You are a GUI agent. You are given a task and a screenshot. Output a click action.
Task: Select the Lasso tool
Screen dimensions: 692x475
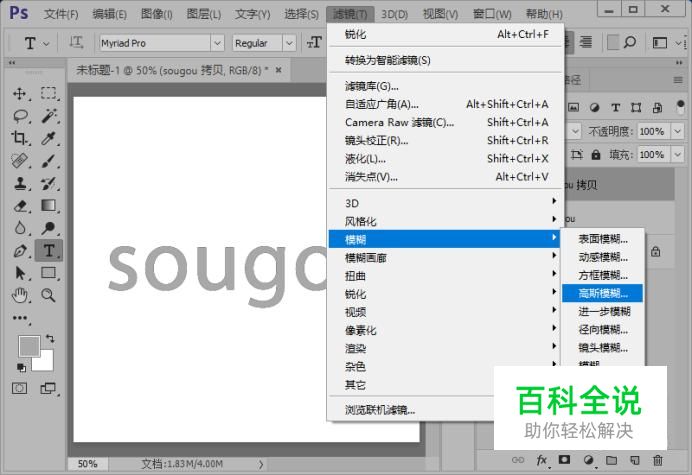click(20, 116)
